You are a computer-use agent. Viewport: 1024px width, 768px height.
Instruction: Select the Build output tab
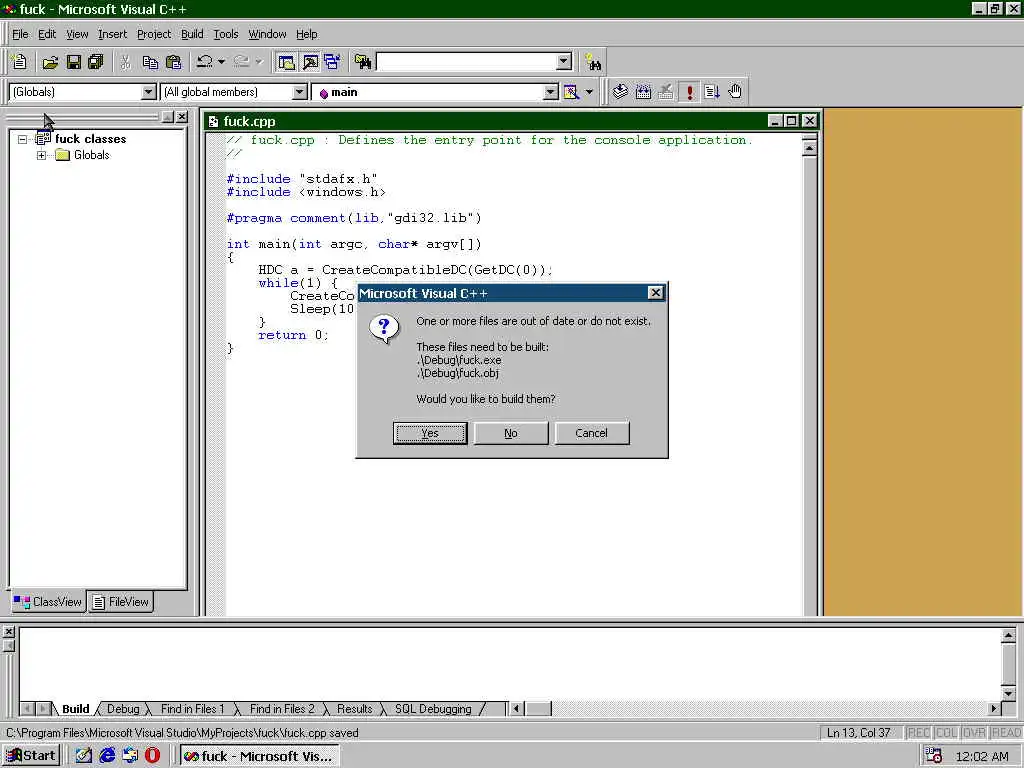pos(76,709)
